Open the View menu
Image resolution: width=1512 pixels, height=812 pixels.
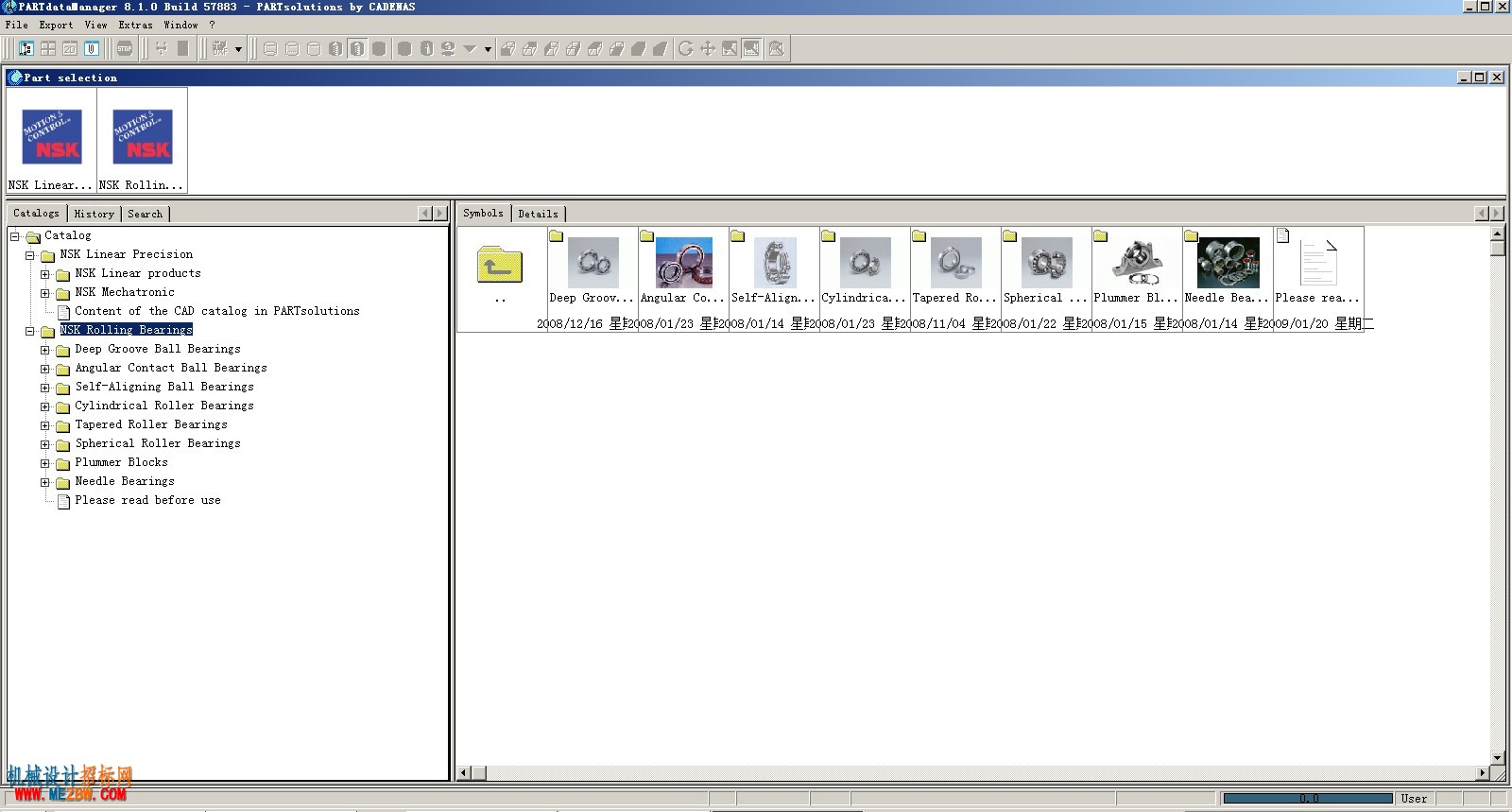click(x=95, y=25)
